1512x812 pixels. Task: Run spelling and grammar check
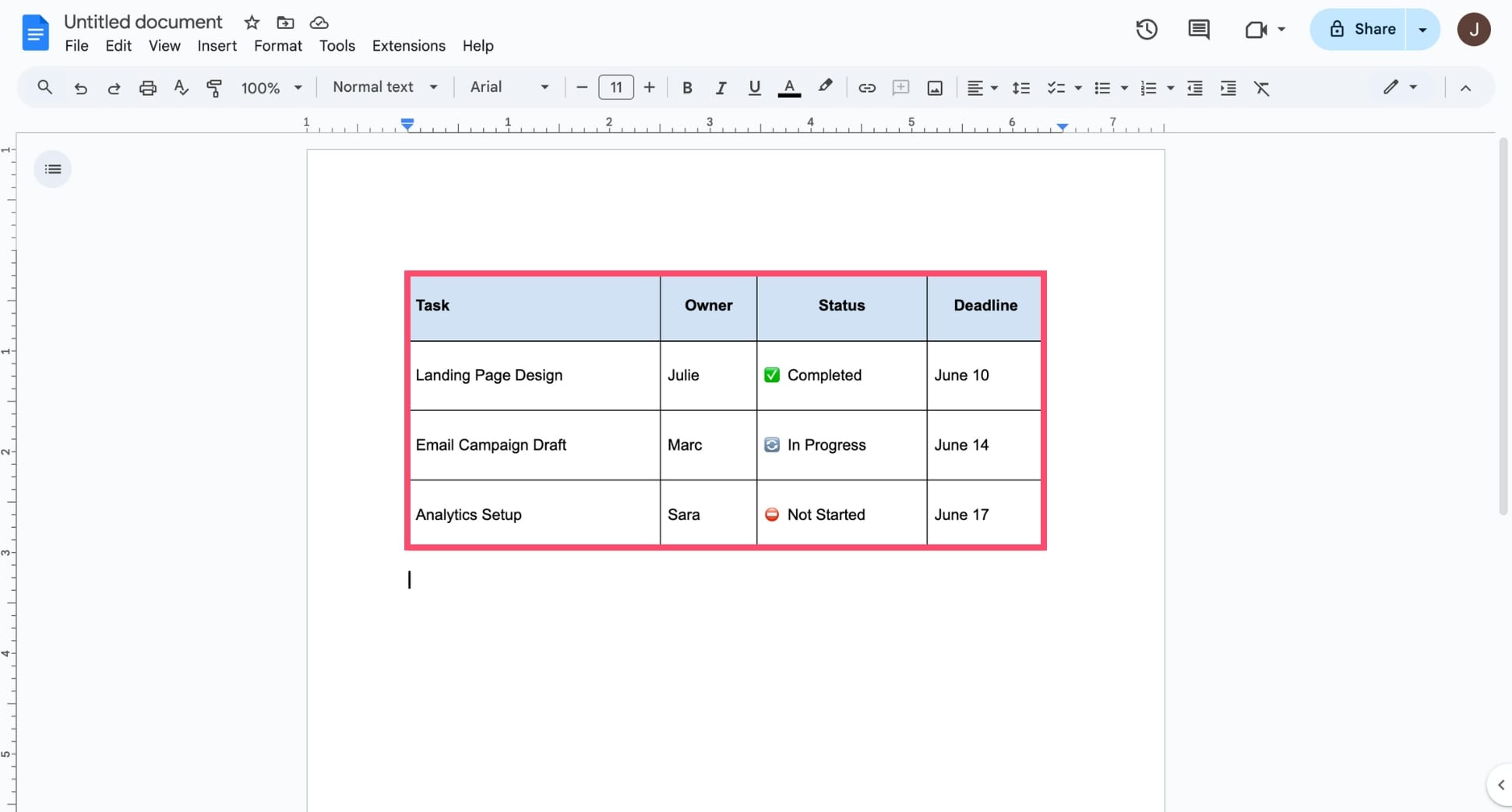181,87
